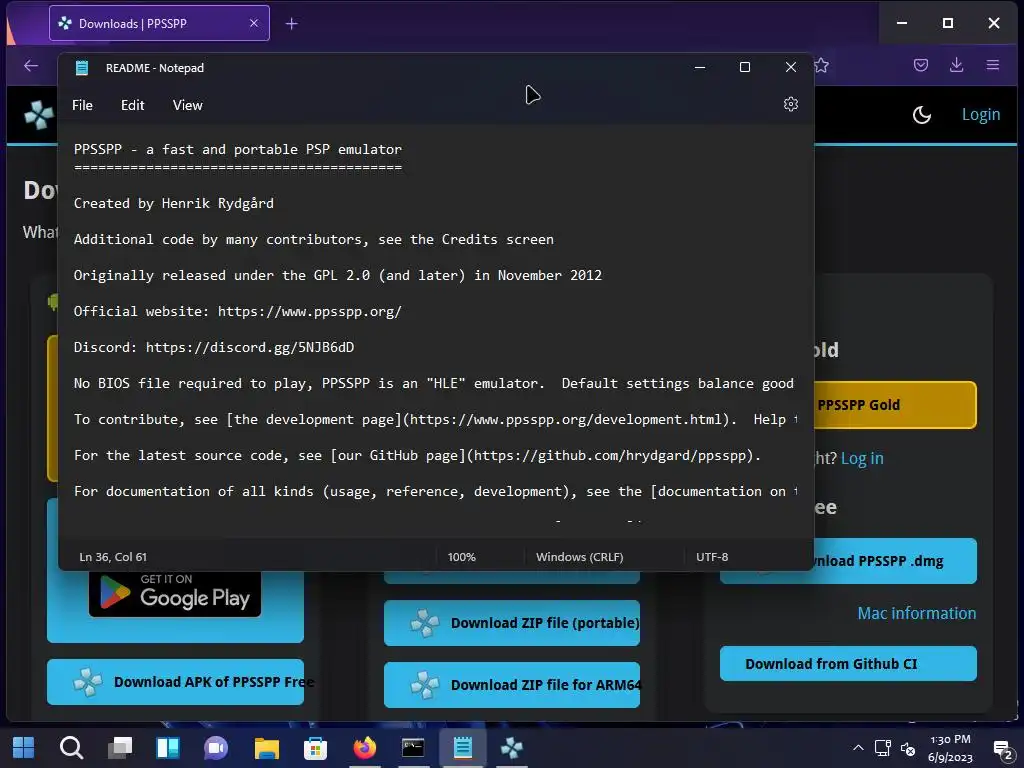Open a new browser tab with plus icon
Screen dimensions: 1024x768
click(x=292, y=24)
